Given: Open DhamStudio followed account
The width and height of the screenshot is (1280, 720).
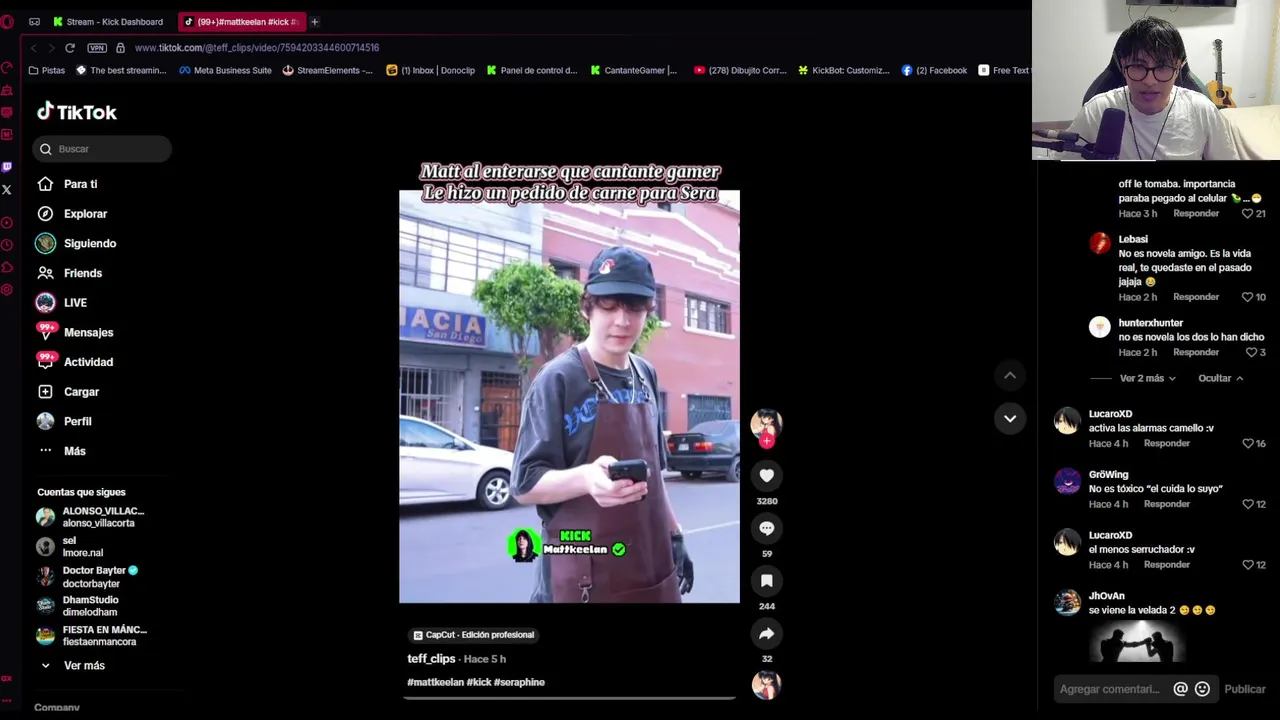Looking at the screenshot, I should (77, 606).
